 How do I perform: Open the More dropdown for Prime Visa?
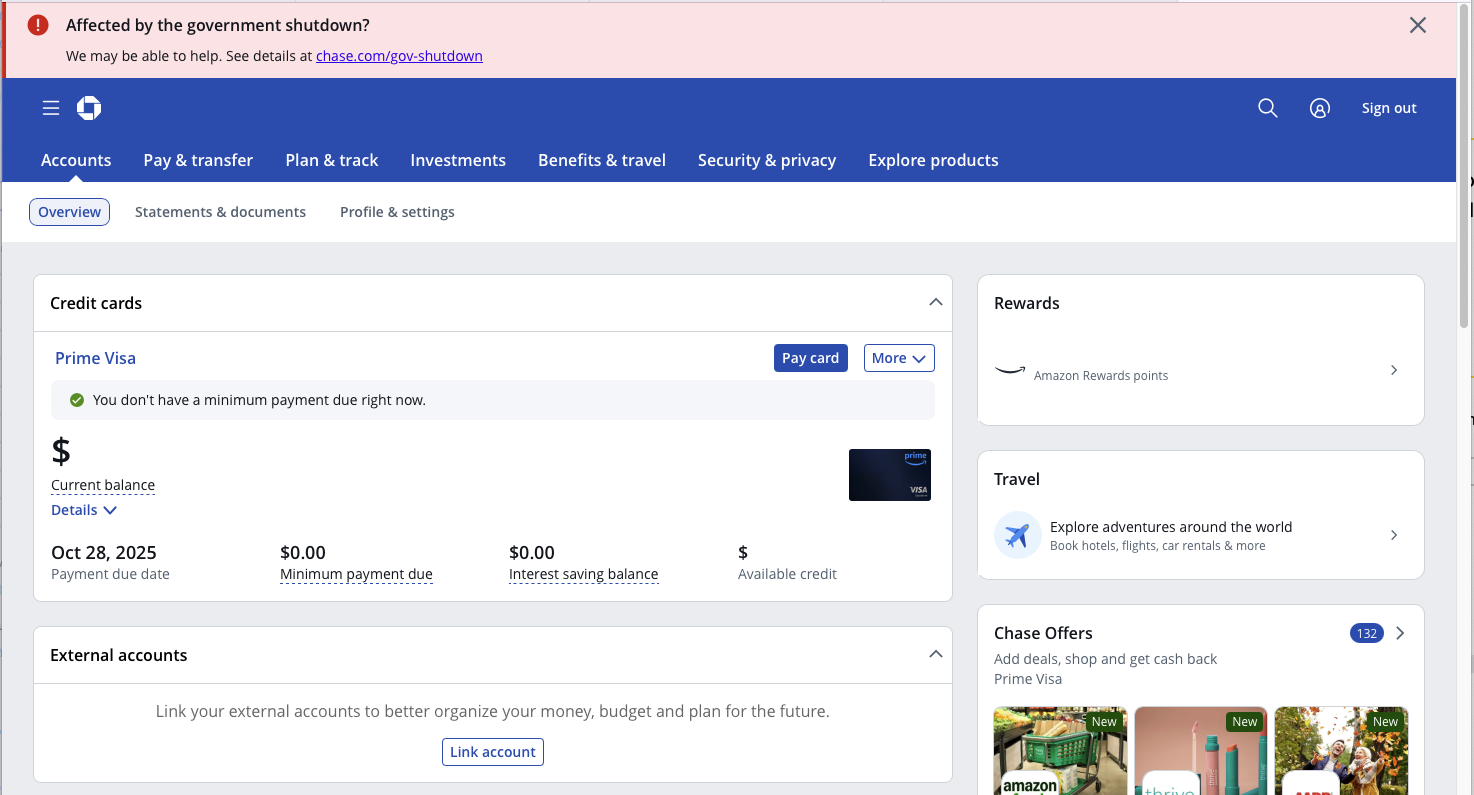pyautogui.click(x=898, y=357)
